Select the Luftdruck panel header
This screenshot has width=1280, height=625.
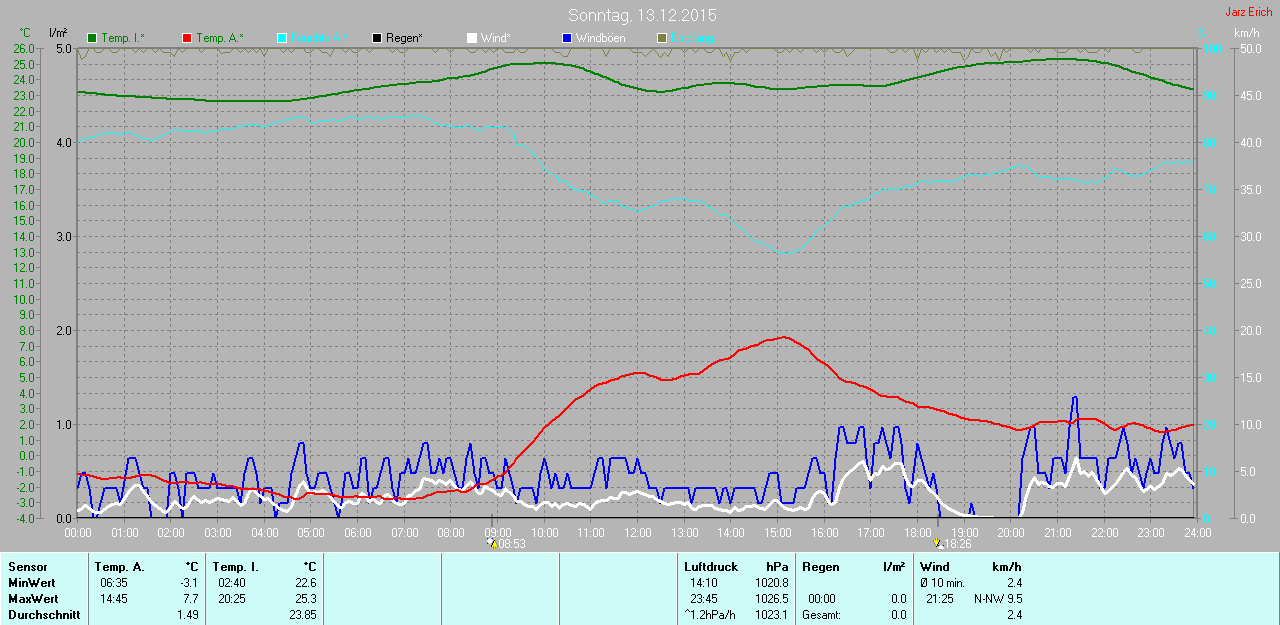click(x=711, y=567)
